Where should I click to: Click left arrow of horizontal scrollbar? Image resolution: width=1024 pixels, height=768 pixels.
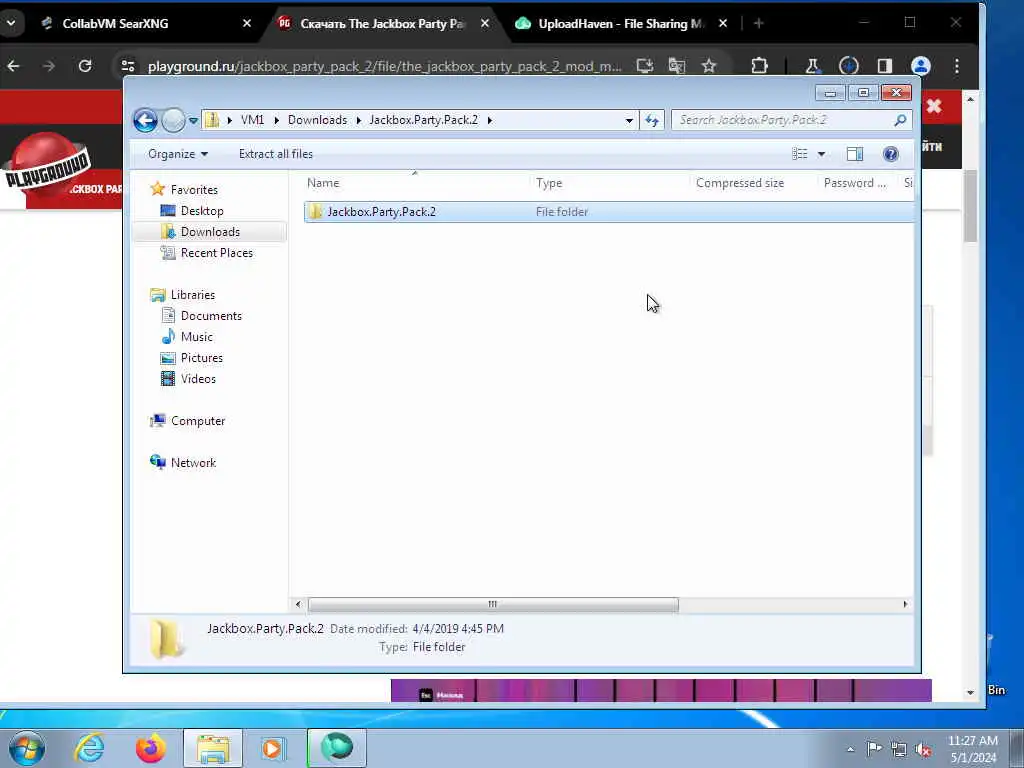[298, 605]
